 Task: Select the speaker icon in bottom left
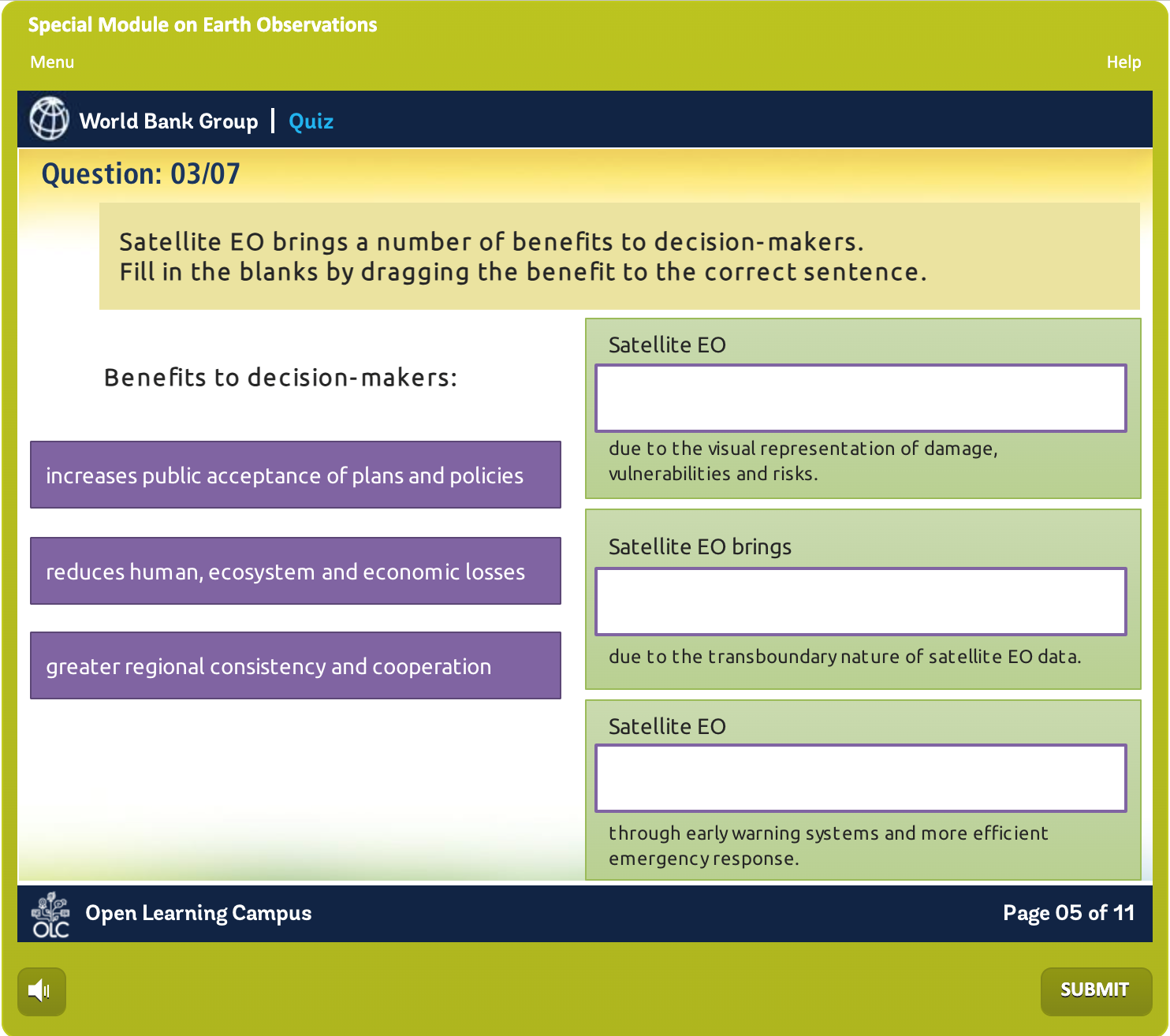coord(40,991)
